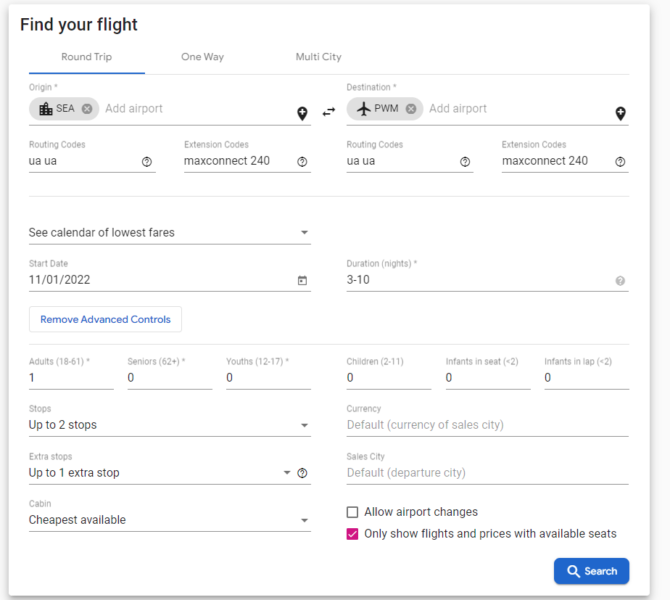Click Remove Advanced Controls button
The width and height of the screenshot is (670, 600).
[105, 319]
